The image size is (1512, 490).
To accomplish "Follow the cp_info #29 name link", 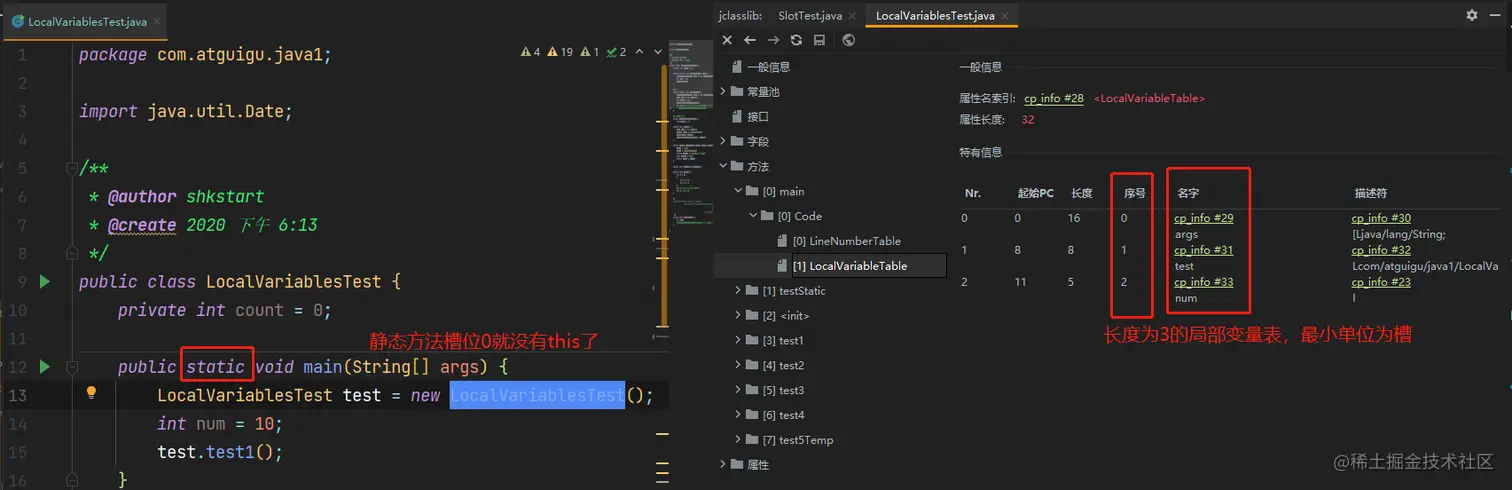I will tap(1204, 218).
